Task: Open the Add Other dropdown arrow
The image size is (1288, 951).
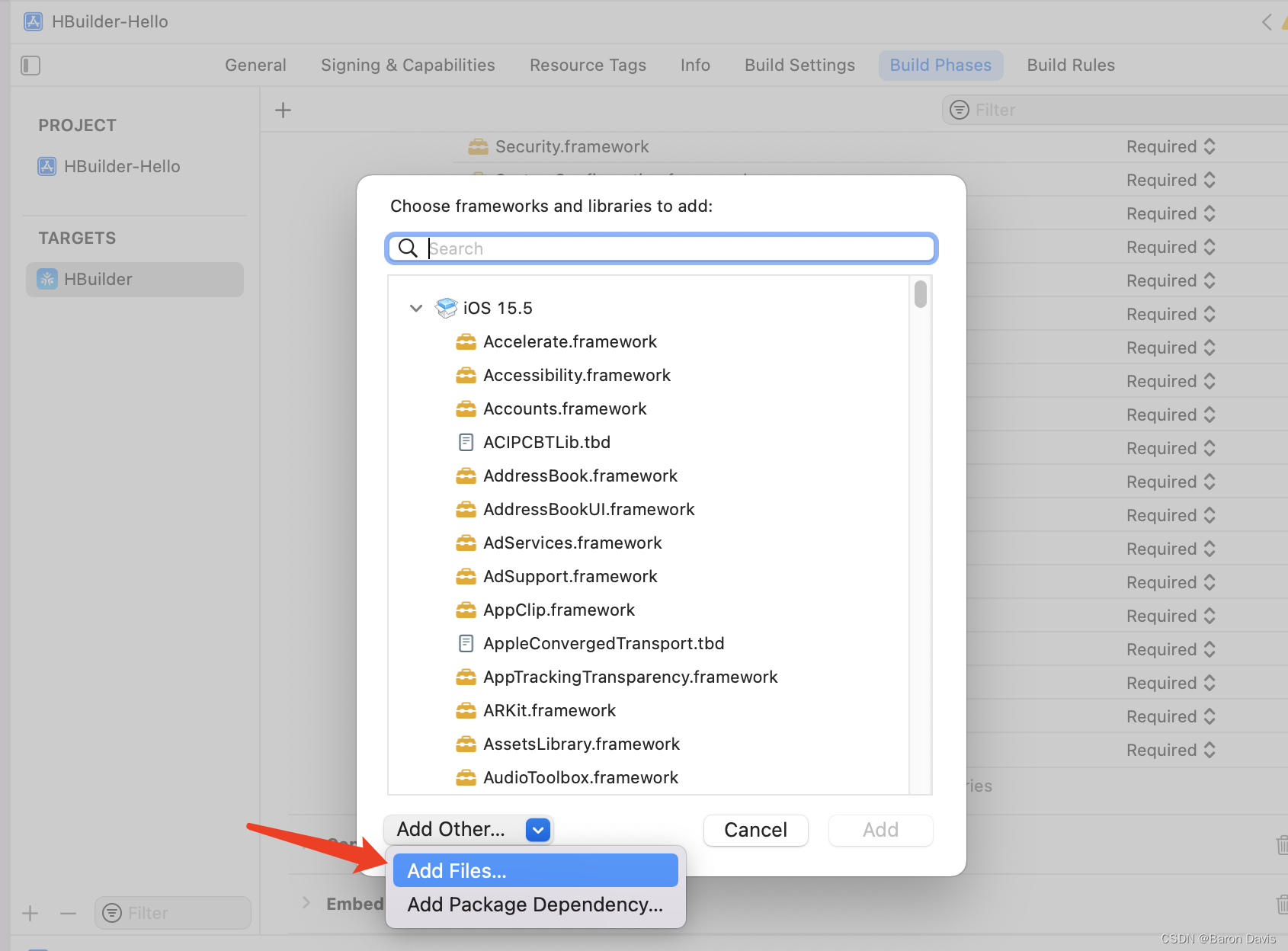Action: (x=538, y=830)
